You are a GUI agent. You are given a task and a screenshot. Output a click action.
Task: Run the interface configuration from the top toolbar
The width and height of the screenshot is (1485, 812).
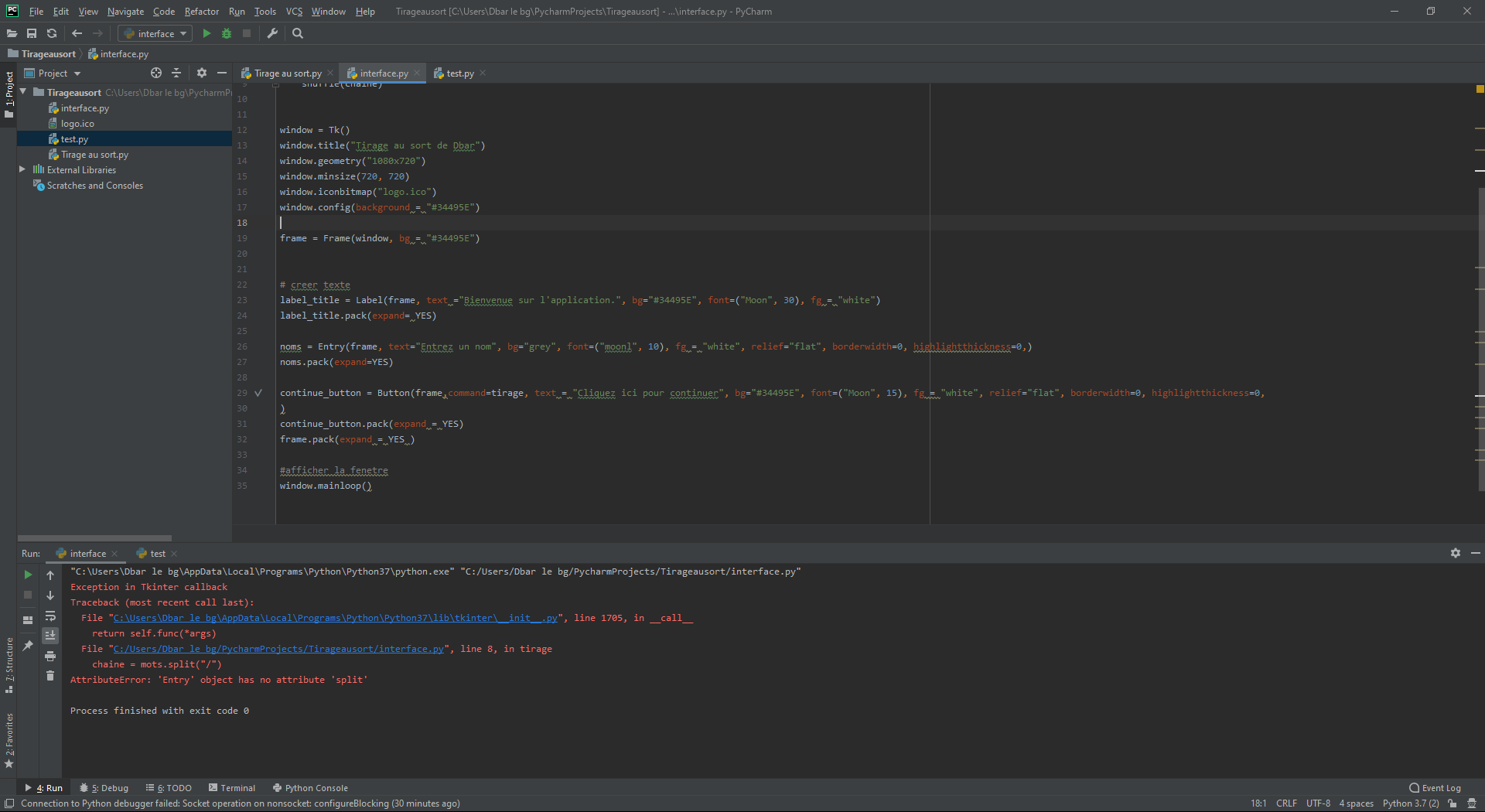pos(207,33)
